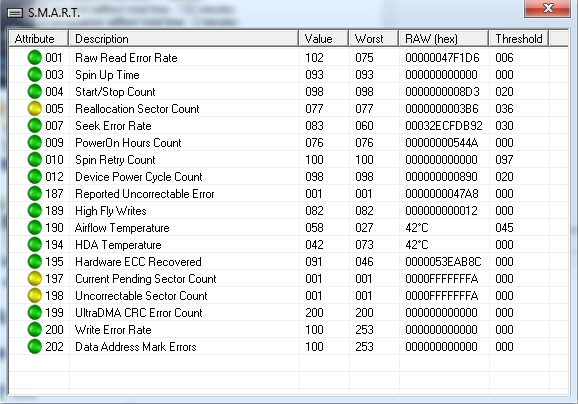Screen dimensions: 578x404
Task: Click the yellow icon for Uncorrectable Sector Count
Action: click(x=35, y=295)
